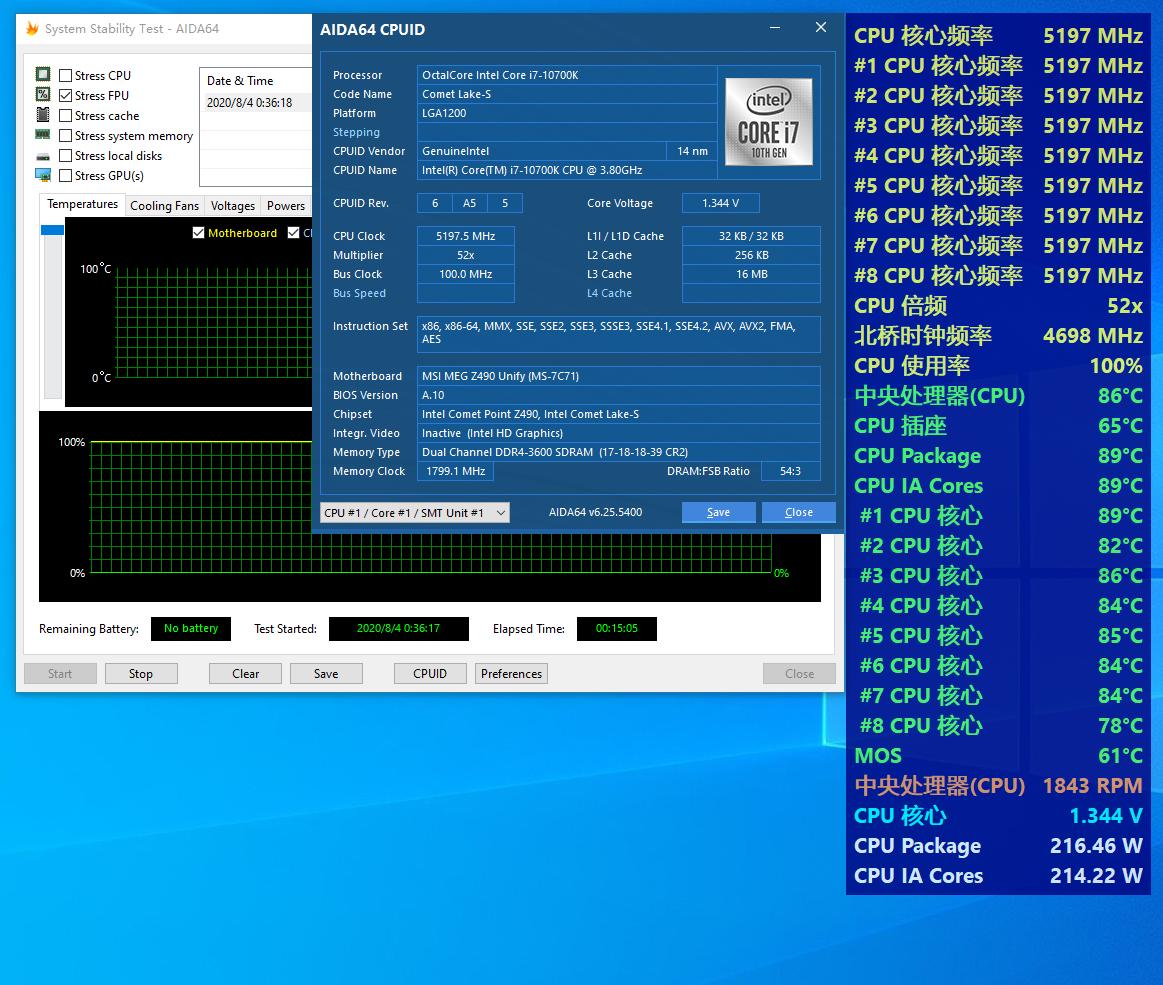Click the Memory Clock value 1799.1 MHz

click(x=455, y=471)
